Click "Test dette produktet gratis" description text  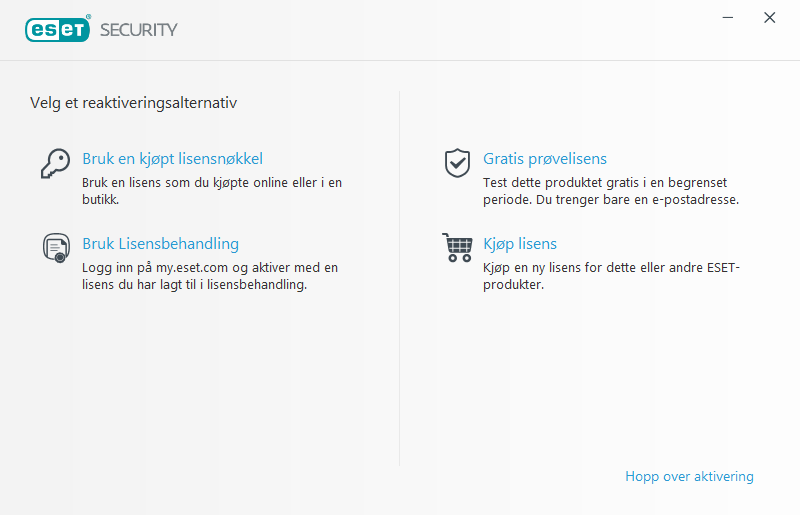tap(605, 183)
